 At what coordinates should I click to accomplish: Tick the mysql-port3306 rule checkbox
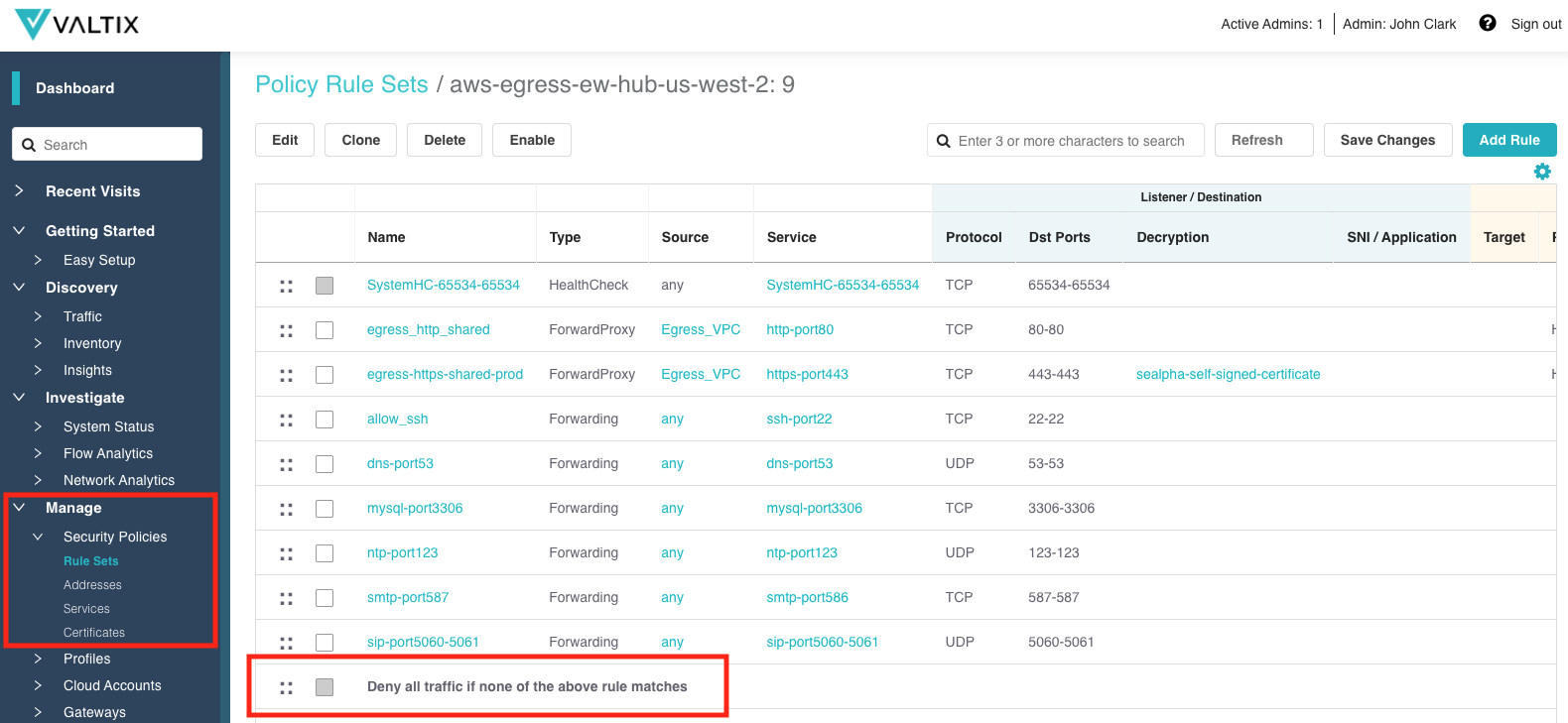pyautogui.click(x=325, y=509)
